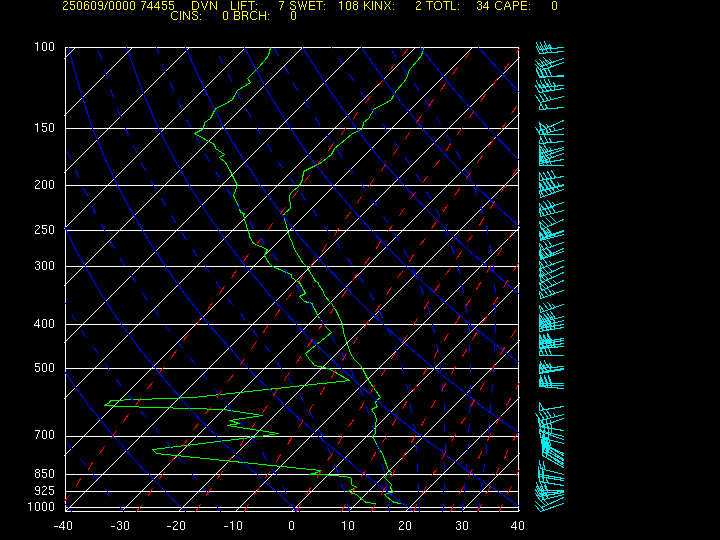Click the SWET: index label

[x=308, y=6]
